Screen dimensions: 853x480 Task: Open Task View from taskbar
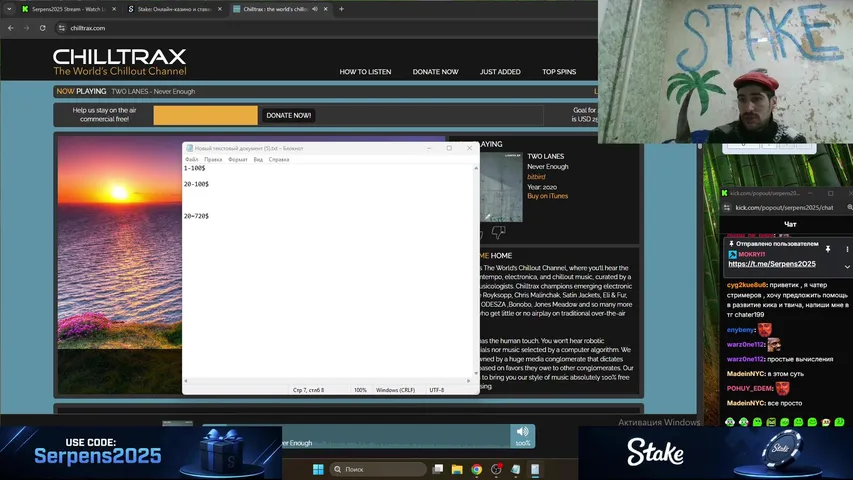(x=437, y=469)
